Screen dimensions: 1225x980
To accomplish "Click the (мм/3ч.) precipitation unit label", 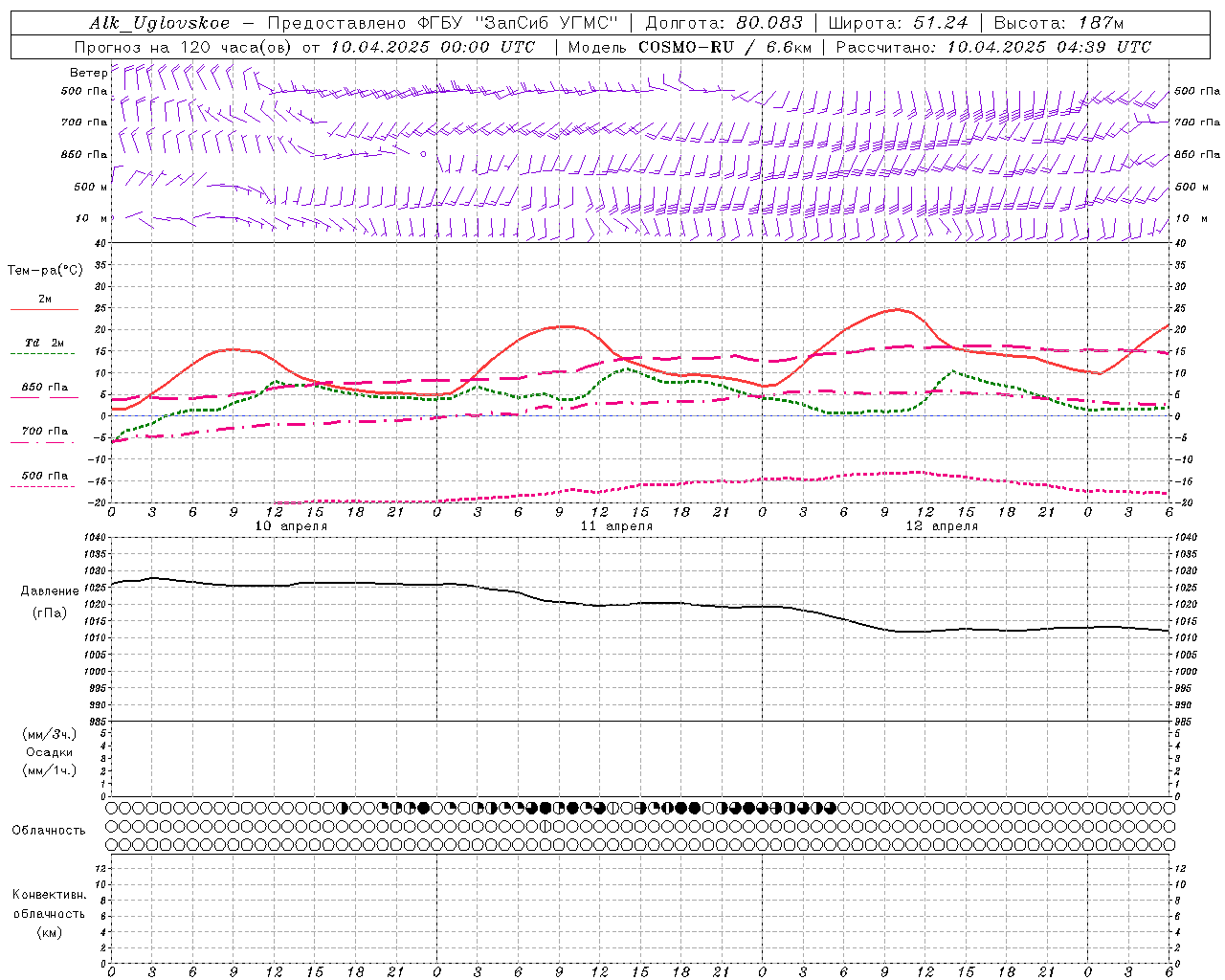I will [50, 734].
